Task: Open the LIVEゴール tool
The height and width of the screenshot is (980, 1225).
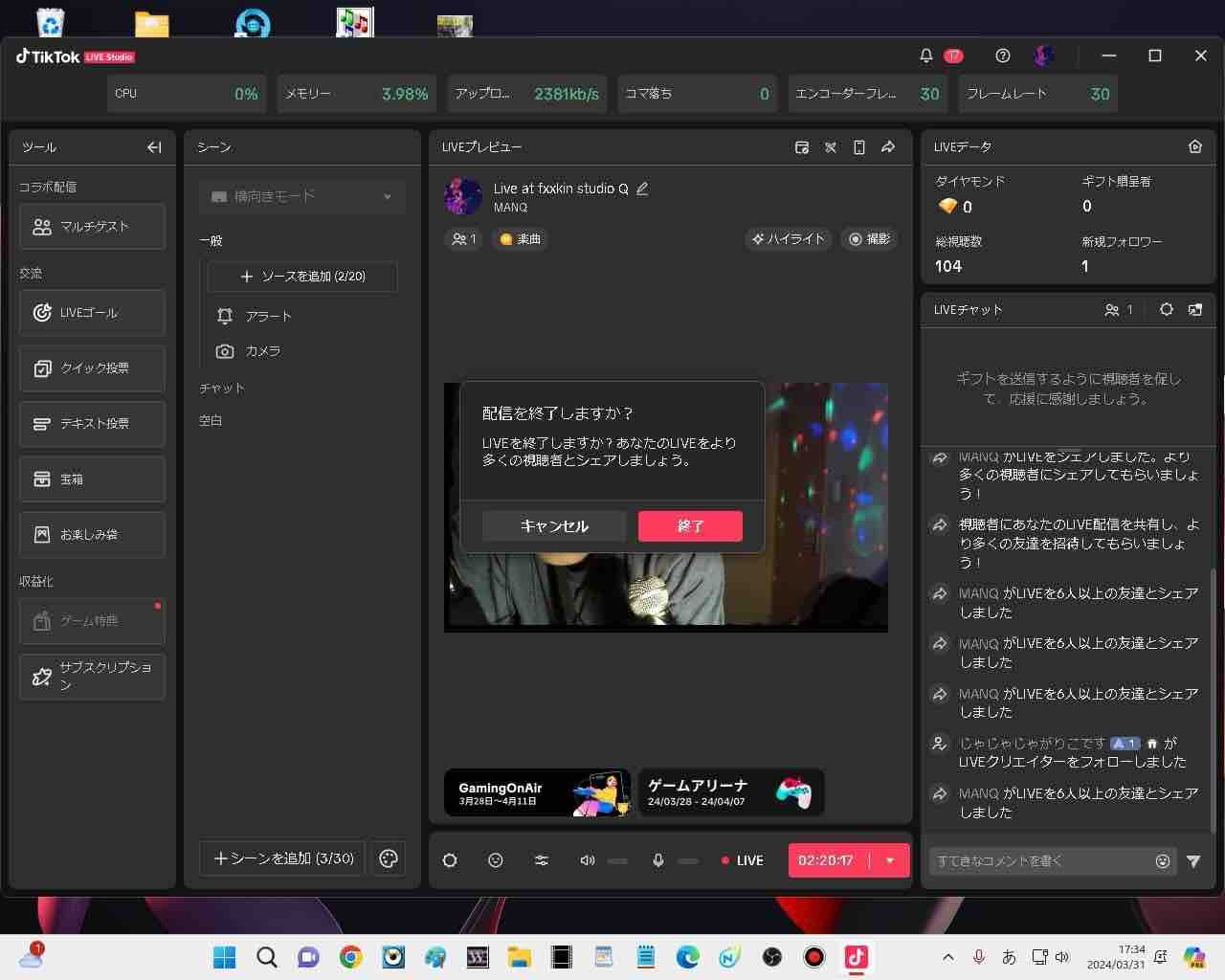Action: tap(92, 313)
